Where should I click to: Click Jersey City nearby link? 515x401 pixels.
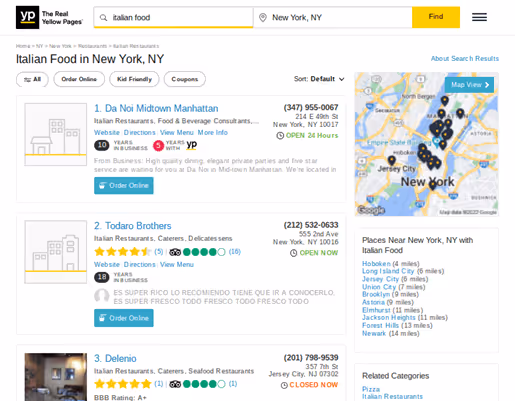click(x=380, y=279)
